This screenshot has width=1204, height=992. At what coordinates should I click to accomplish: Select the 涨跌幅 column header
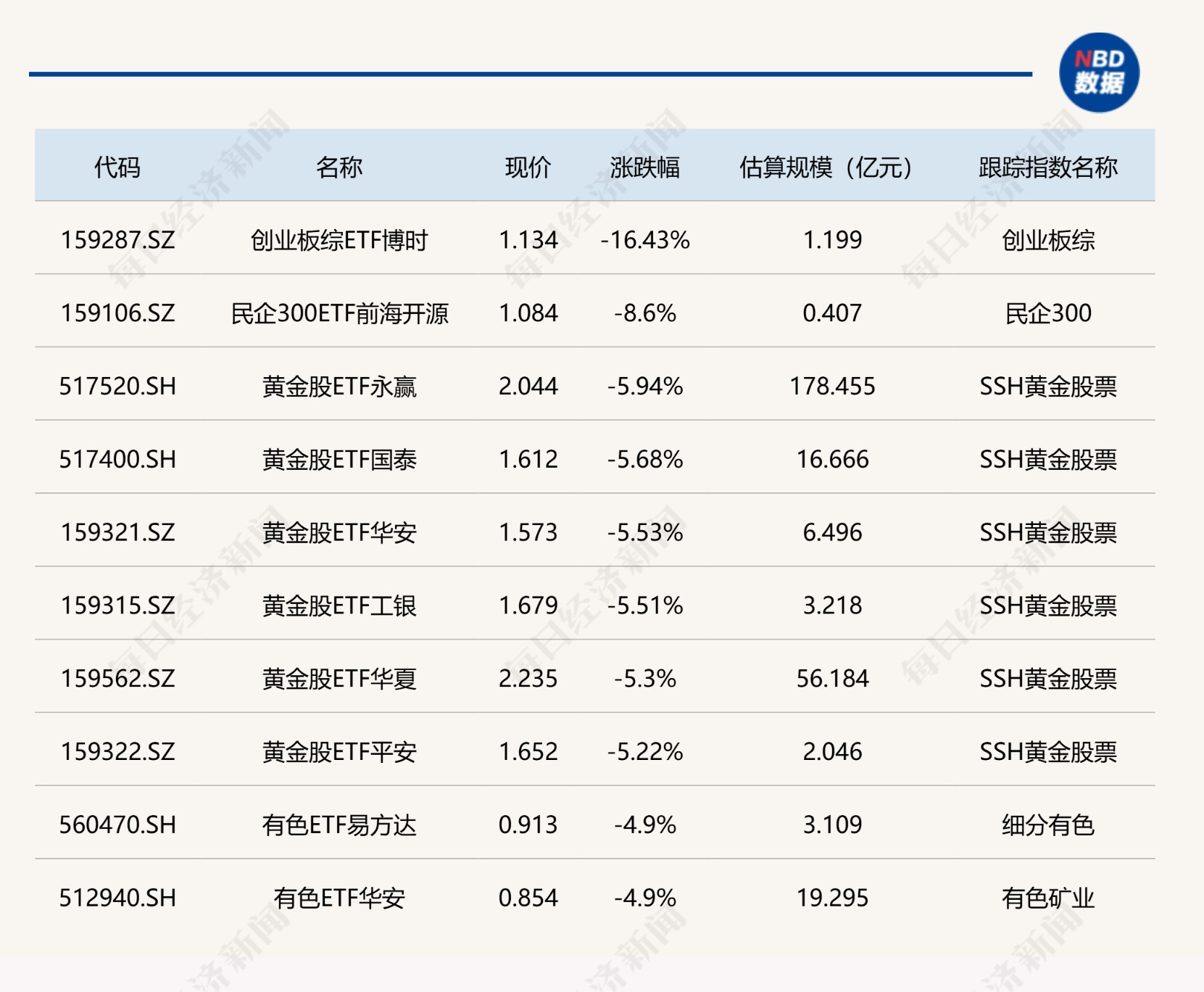tap(645, 168)
